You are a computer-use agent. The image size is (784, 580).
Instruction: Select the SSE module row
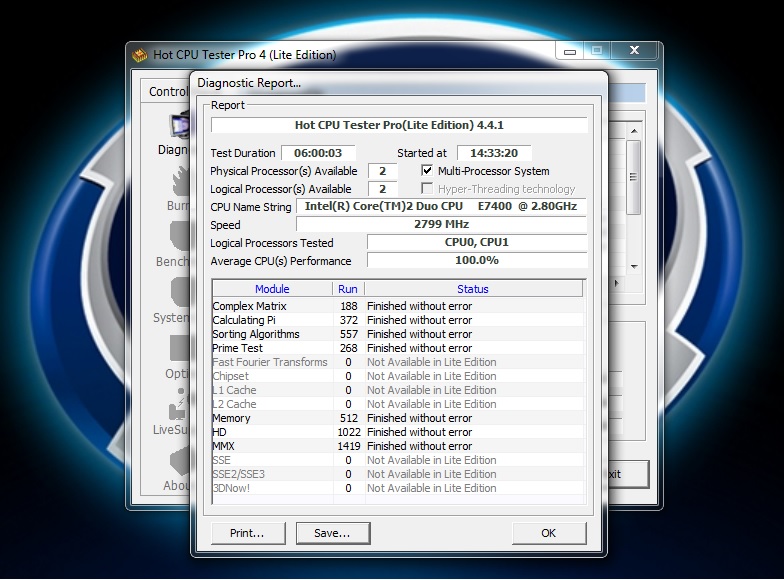pyautogui.click(x=398, y=460)
